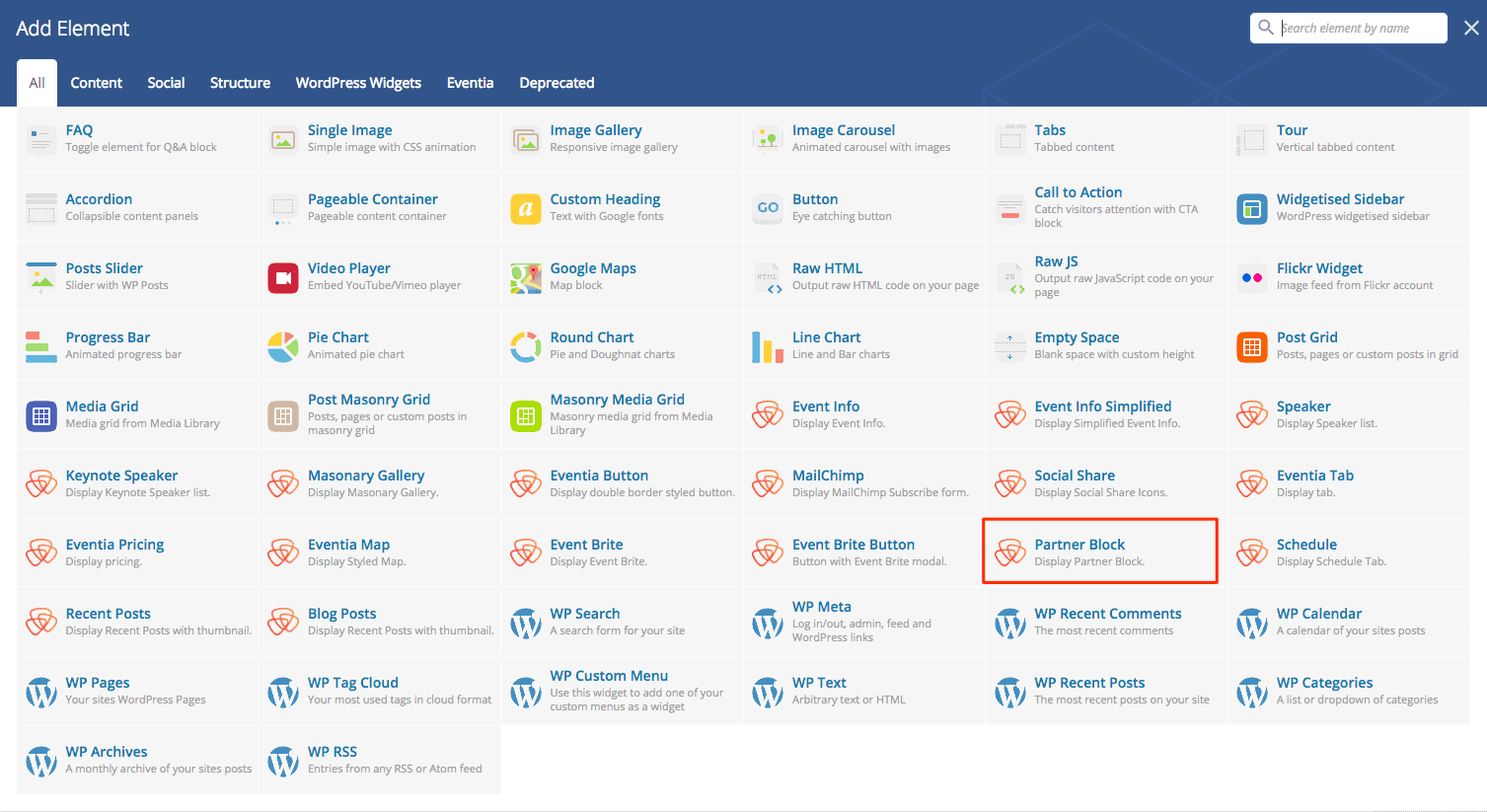Viewport: 1487px width, 812px height.
Task: Select the Post Grid orange icon
Action: pos(1252,347)
